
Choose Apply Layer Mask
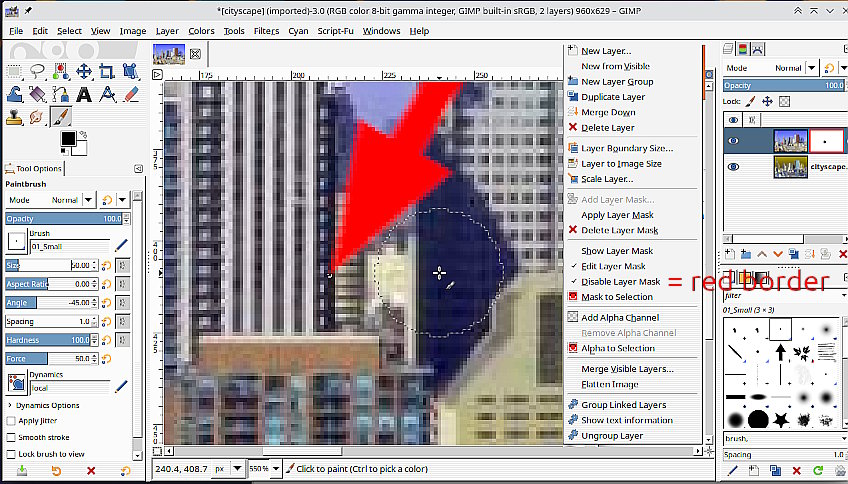coord(617,215)
